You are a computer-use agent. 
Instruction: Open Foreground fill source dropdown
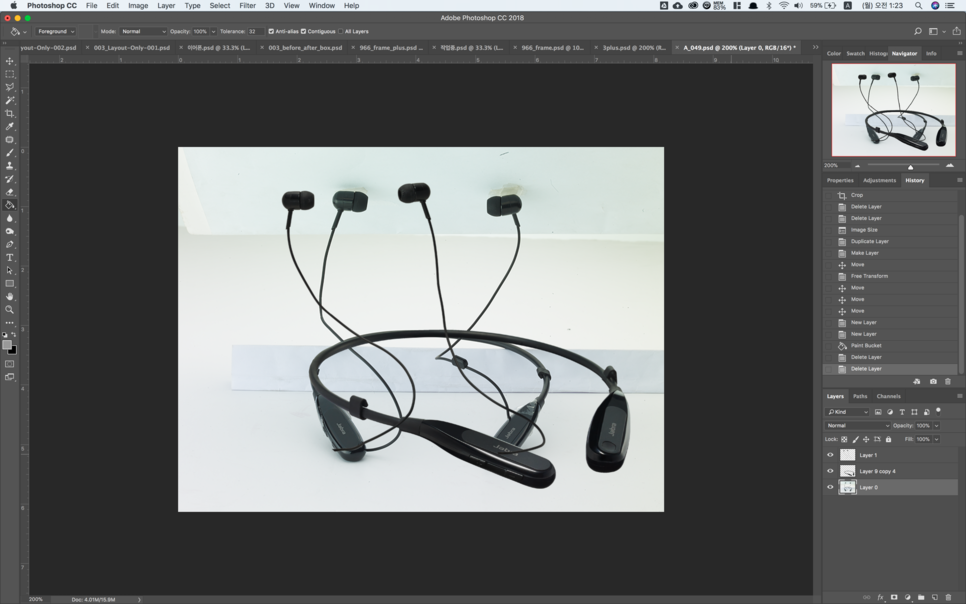55,31
